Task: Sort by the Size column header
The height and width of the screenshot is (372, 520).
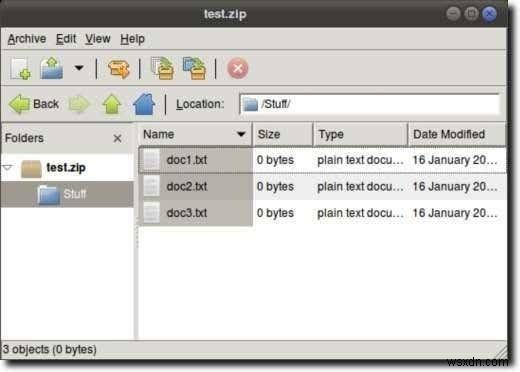Action: click(x=283, y=134)
